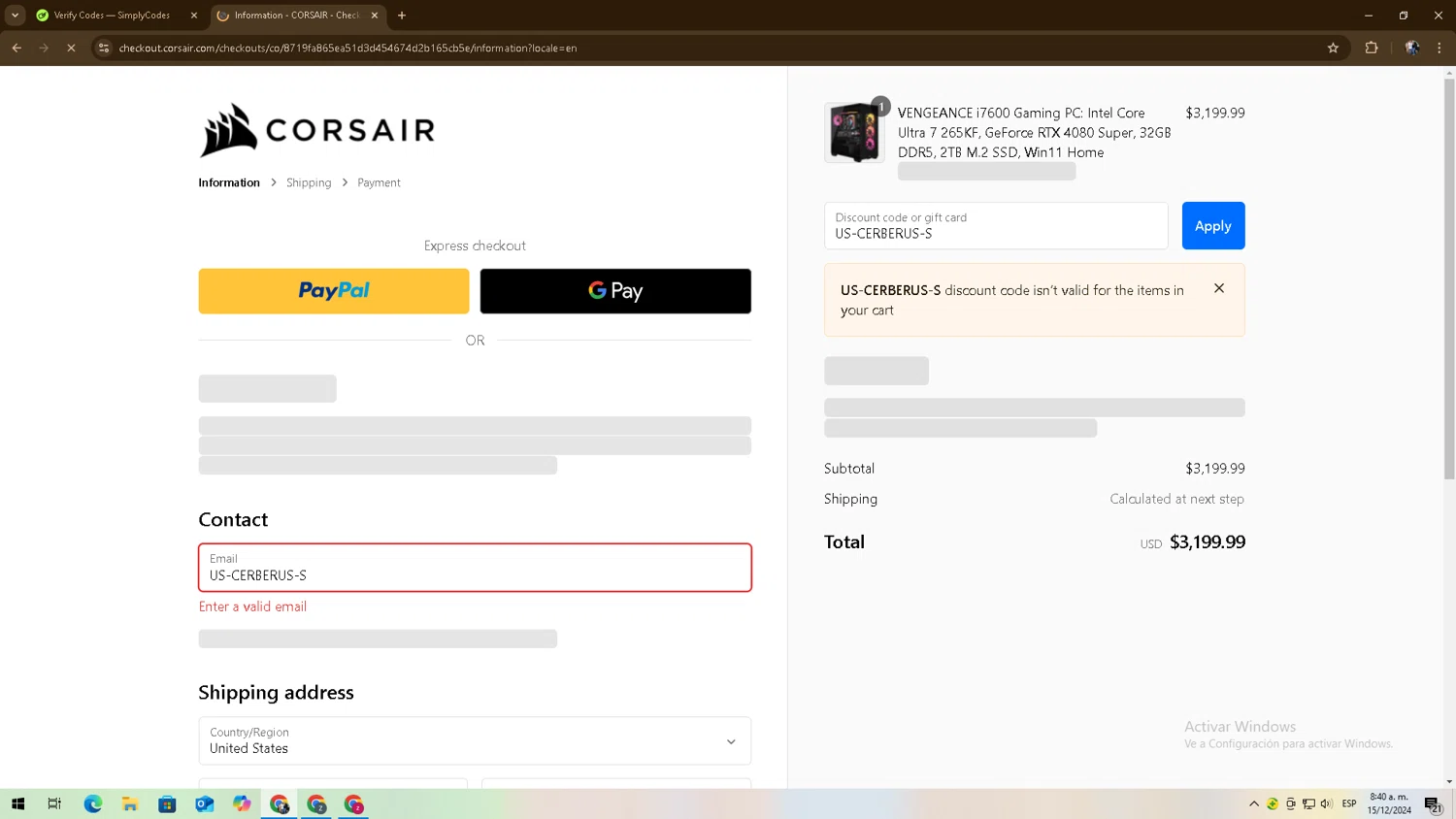The image size is (1456, 819).
Task: Open site information icon in address bar
Action: (104, 48)
